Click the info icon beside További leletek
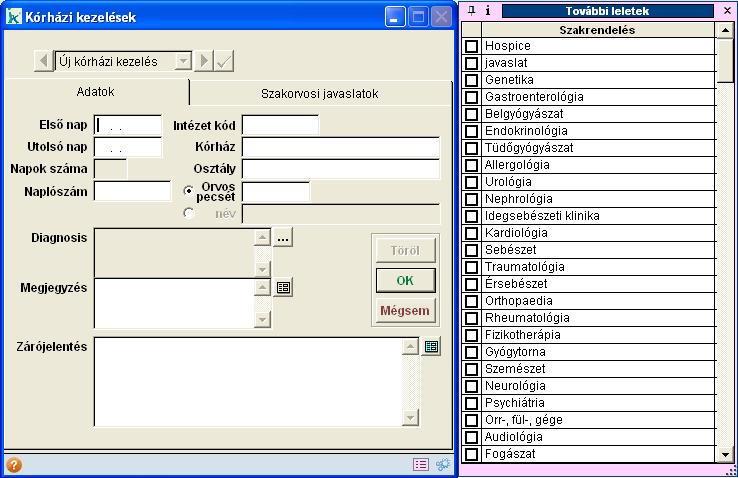This screenshot has width=738, height=478. pyautogui.click(x=487, y=11)
